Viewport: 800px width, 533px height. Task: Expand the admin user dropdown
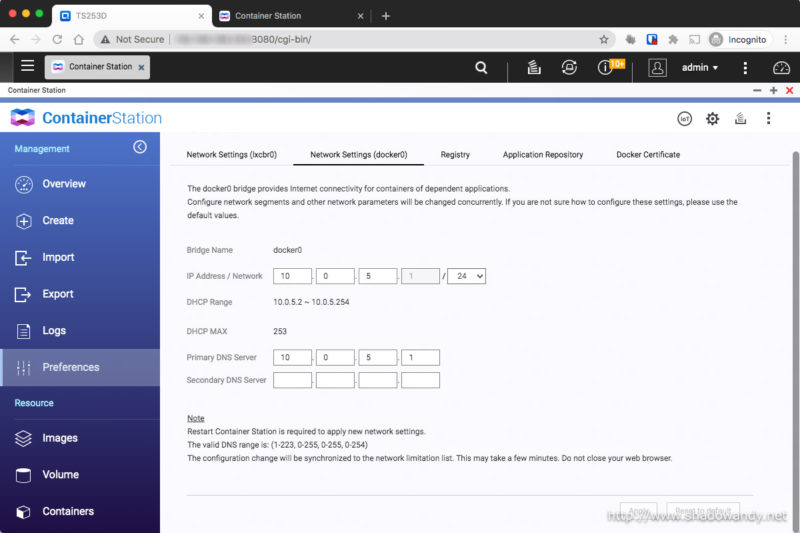[x=700, y=67]
